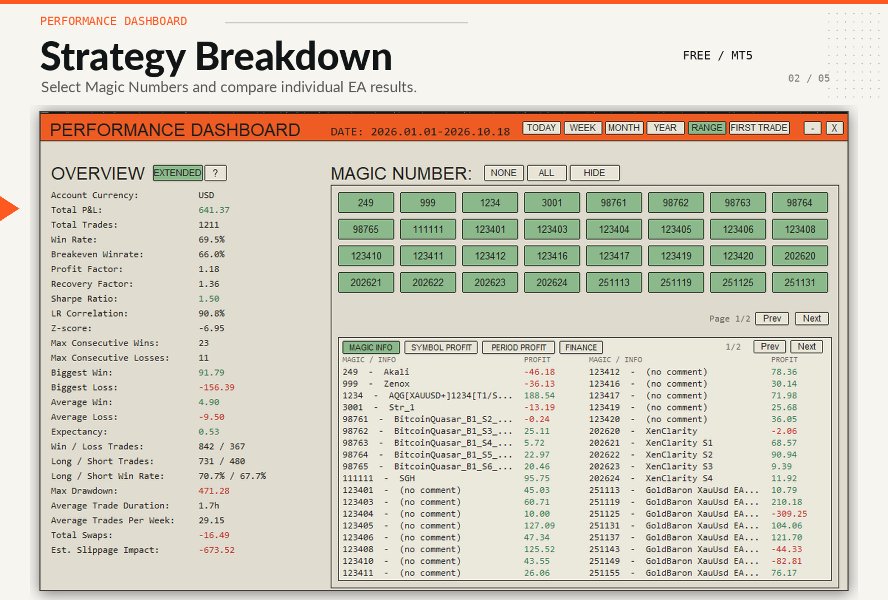The height and width of the screenshot is (600, 888).
Task: Switch date filter to MONTH
Action: point(624,128)
